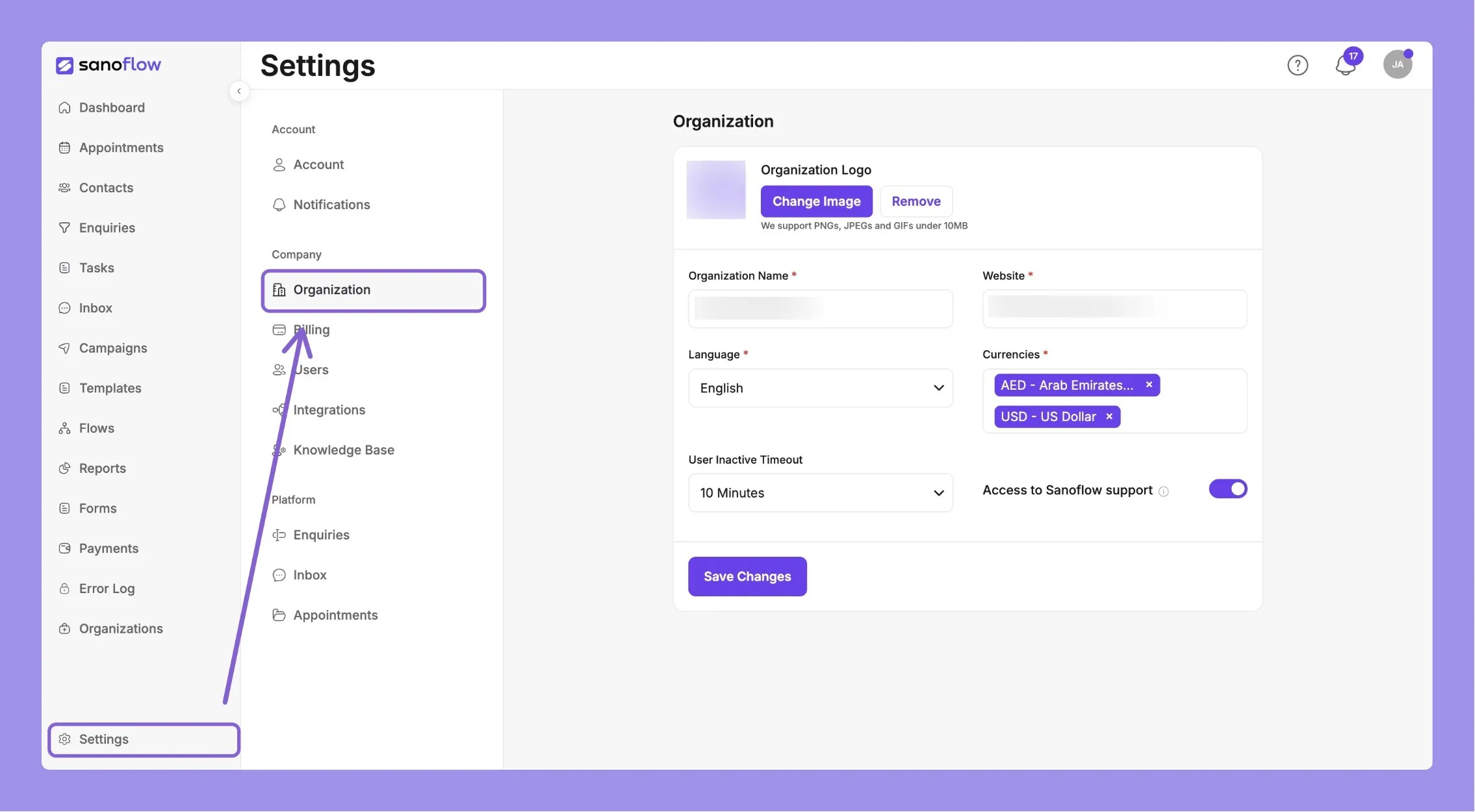
Task: Click the Change Image button
Action: pos(816,201)
